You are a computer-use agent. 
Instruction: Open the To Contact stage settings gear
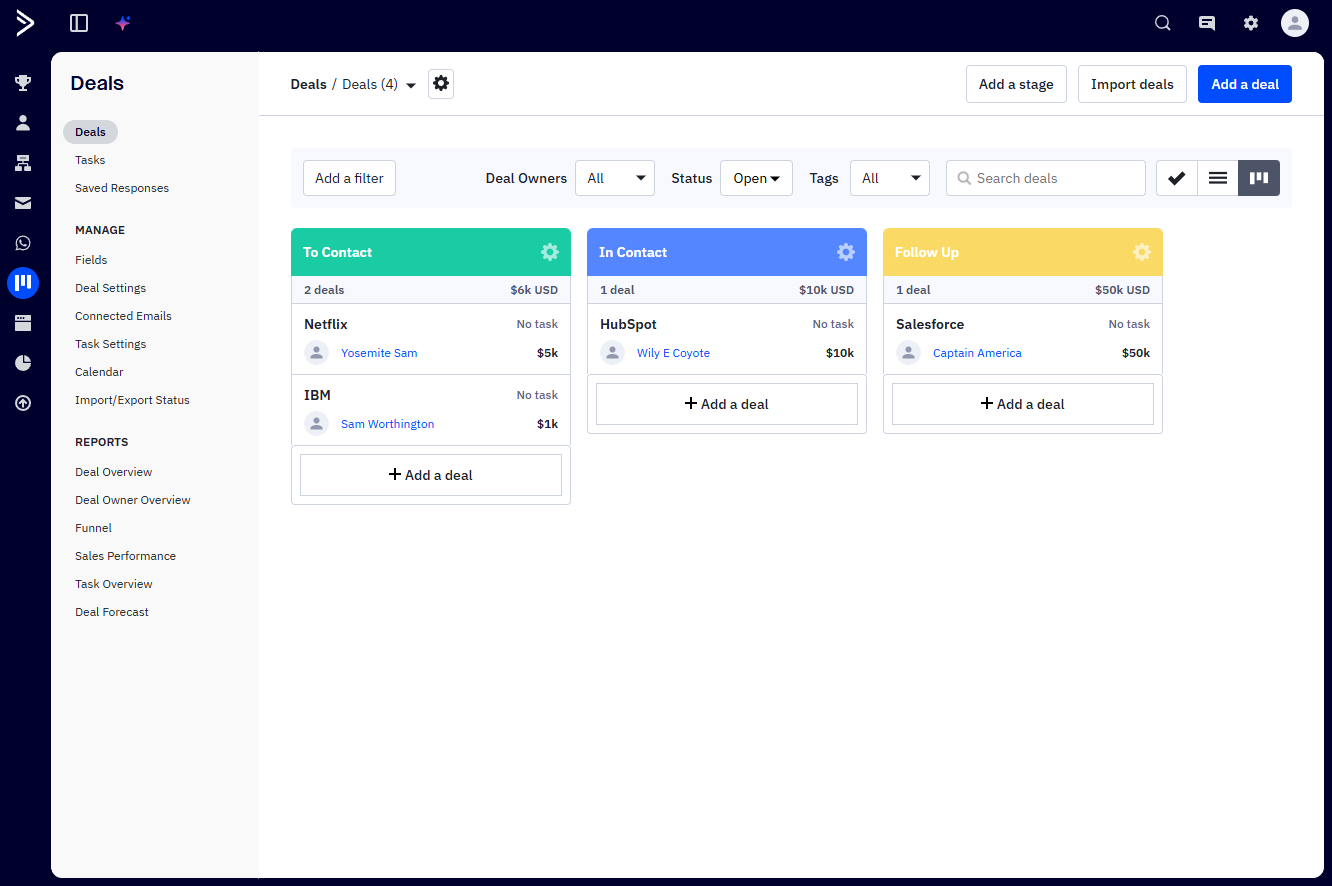tap(549, 252)
